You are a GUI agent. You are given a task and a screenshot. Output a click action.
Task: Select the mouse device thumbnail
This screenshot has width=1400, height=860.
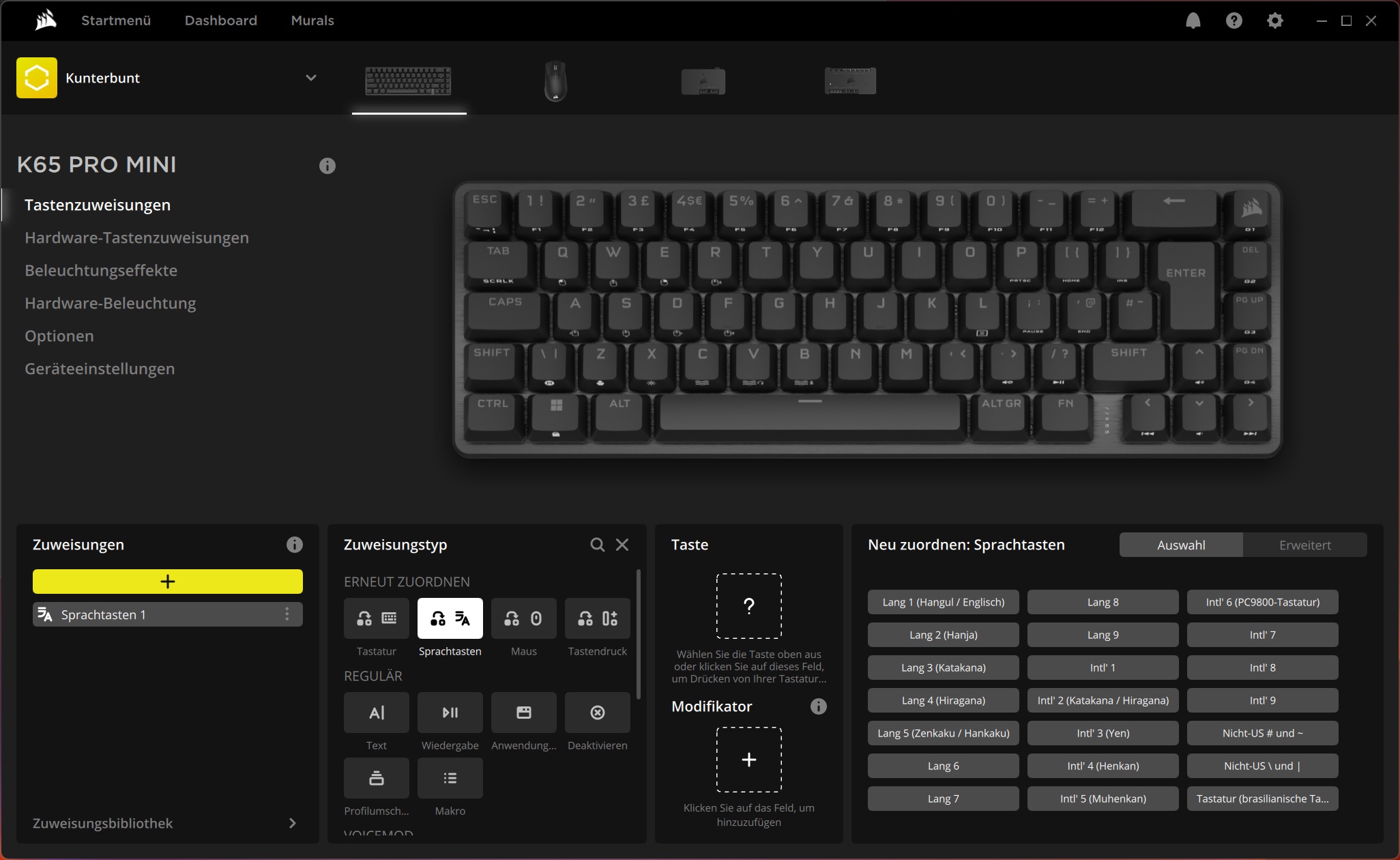(555, 81)
